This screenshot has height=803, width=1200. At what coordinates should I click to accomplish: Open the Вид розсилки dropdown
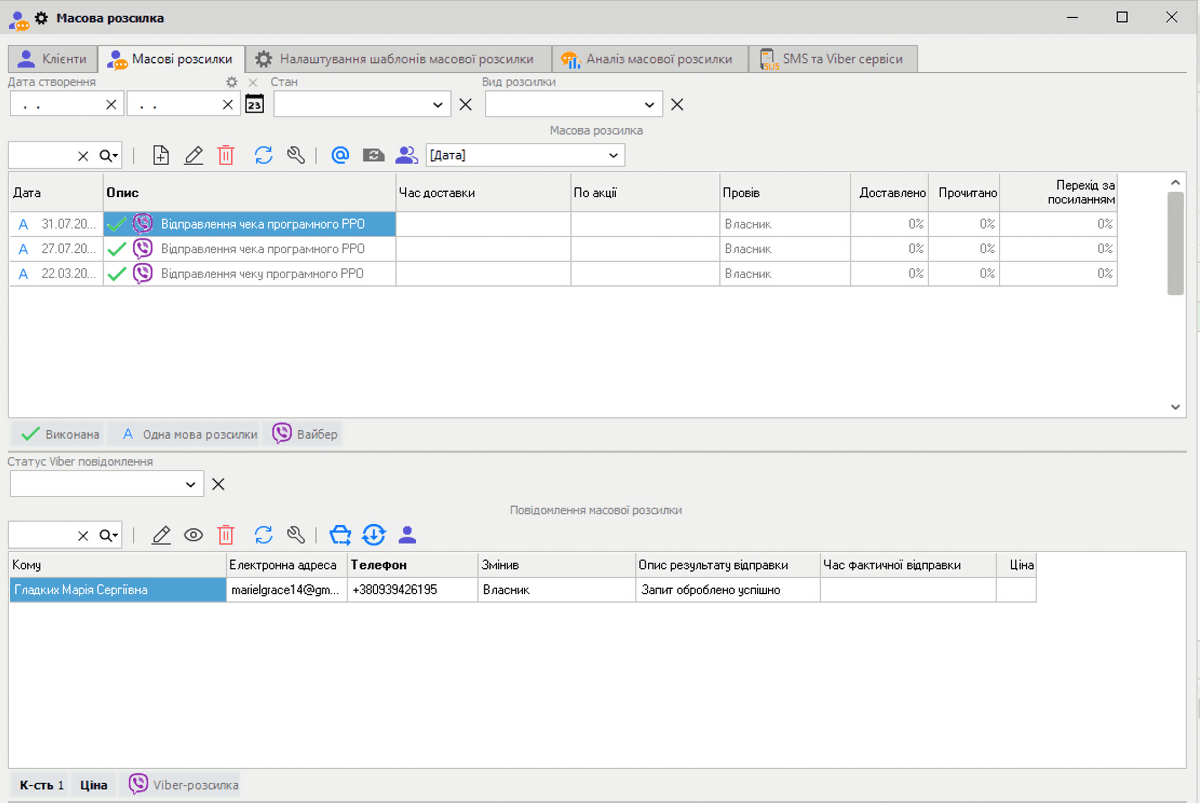coord(650,104)
